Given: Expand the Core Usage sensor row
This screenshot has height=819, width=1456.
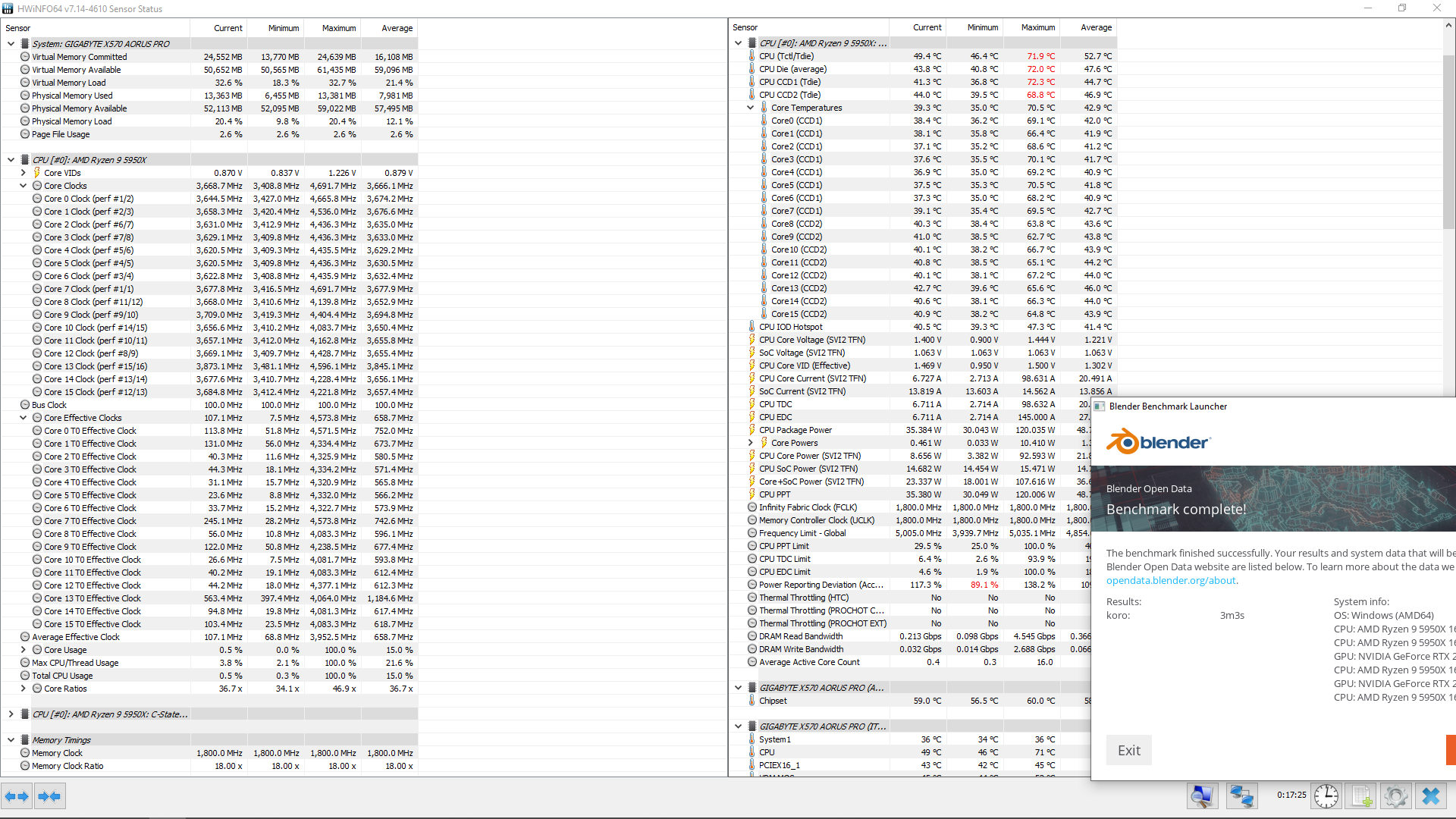Looking at the screenshot, I should tap(24, 650).
